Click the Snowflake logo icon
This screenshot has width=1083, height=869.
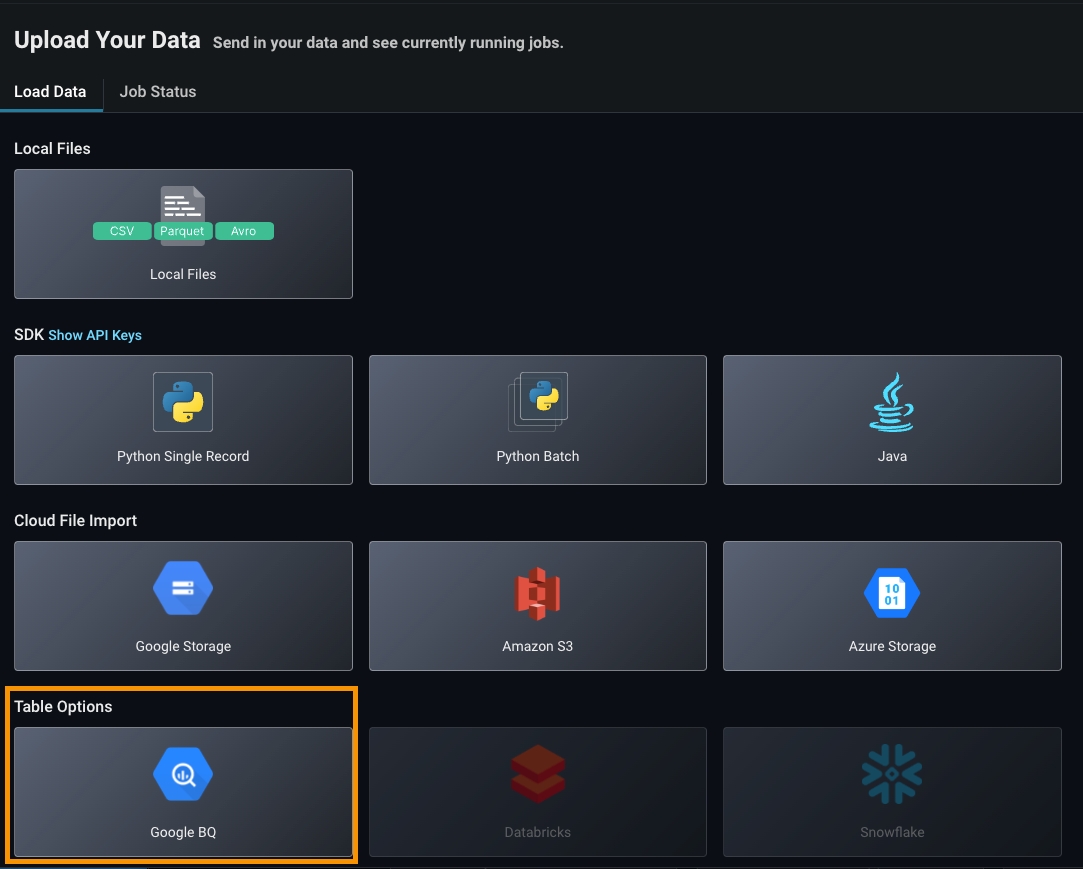pyautogui.click(x=892, y=774)
